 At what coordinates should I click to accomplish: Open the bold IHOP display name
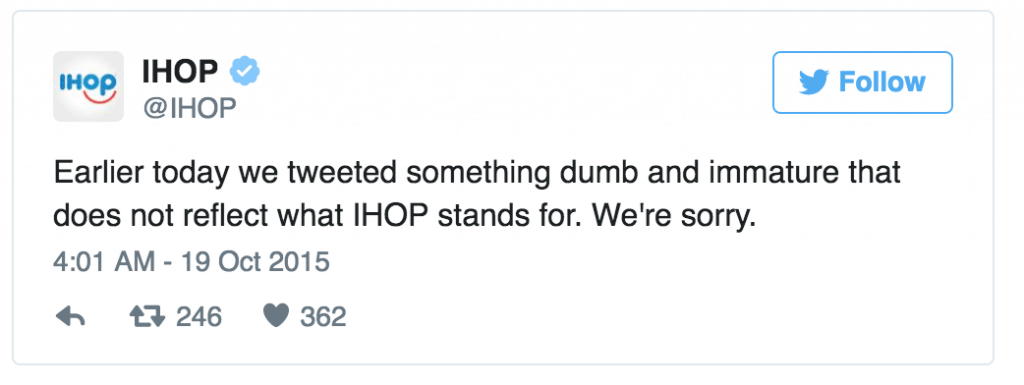[x=180, y=71]
